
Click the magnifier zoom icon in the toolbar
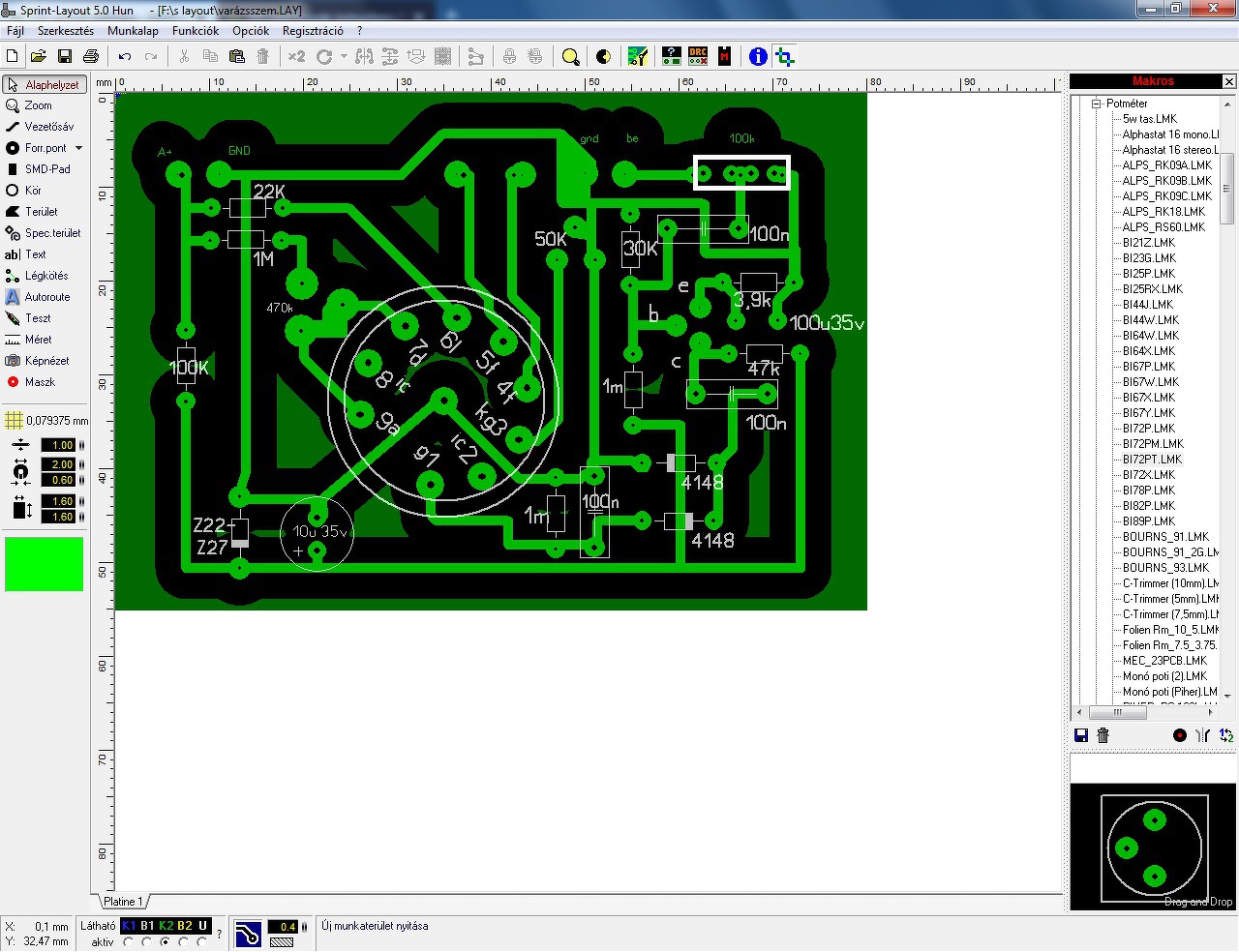point(571,57)
